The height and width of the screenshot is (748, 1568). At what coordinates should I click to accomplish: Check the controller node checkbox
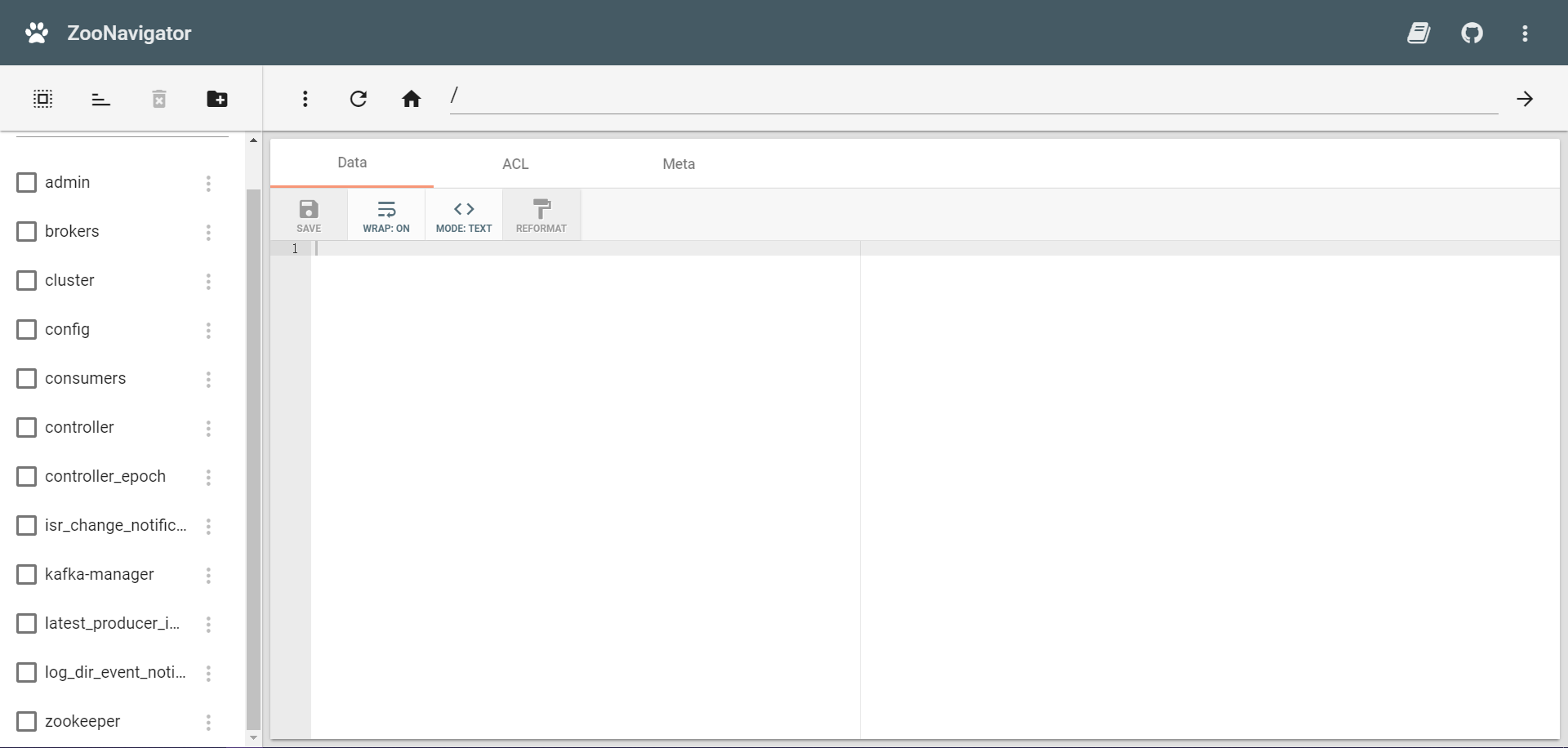tap(26, 427)
